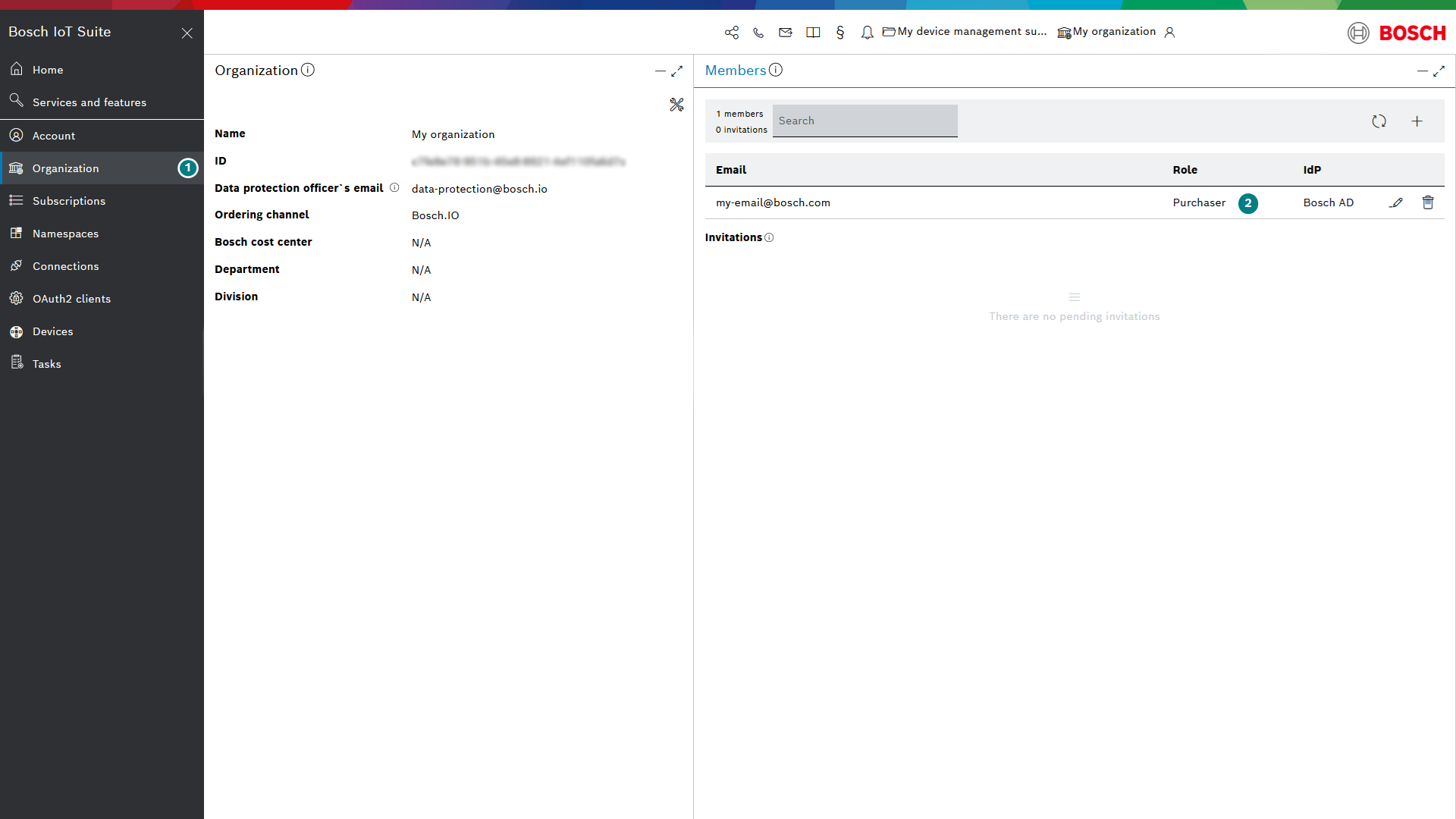Click the share icon in header

(732, 32)
